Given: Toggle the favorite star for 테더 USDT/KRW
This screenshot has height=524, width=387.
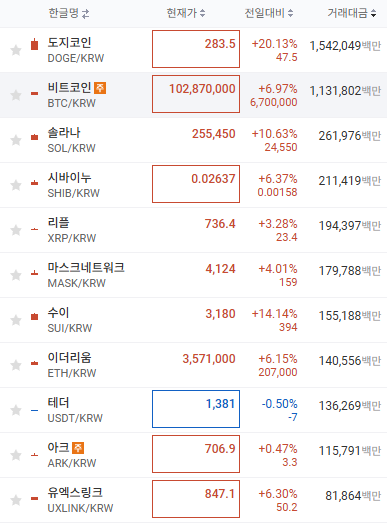Looking at the screenshot, I should 16,410.
